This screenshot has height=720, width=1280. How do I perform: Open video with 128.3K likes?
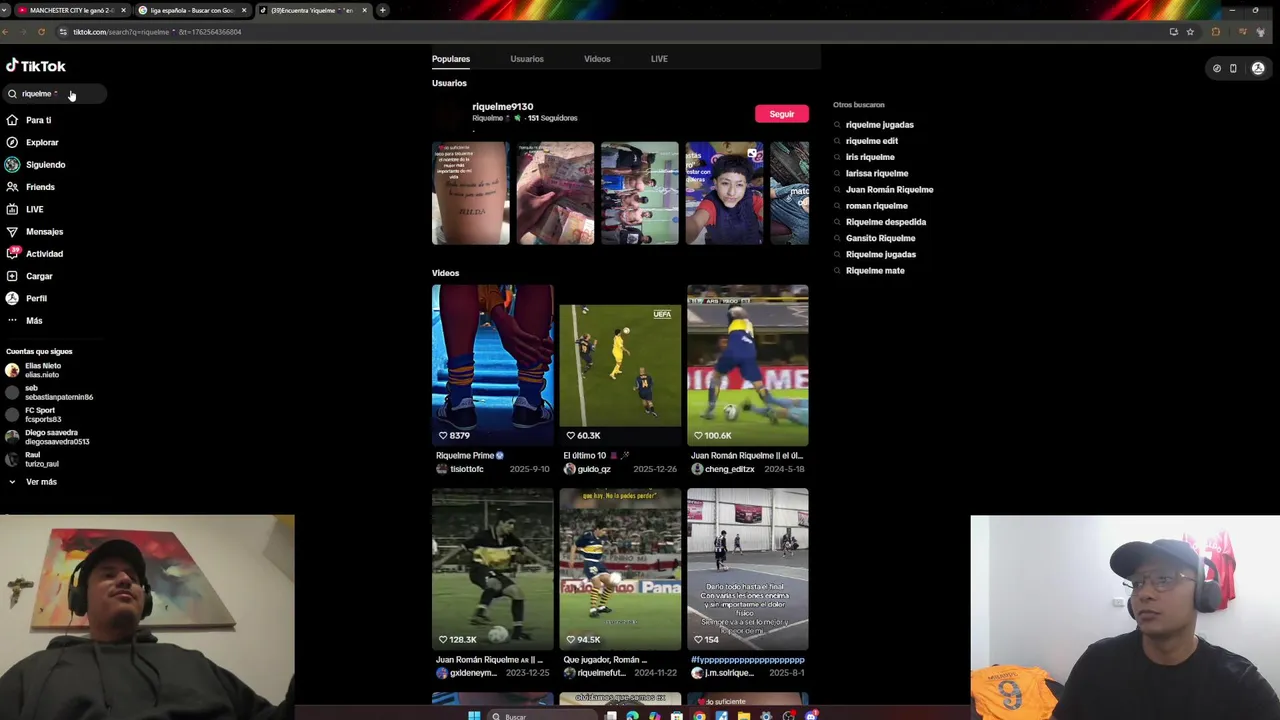click(x=492, y=569)
